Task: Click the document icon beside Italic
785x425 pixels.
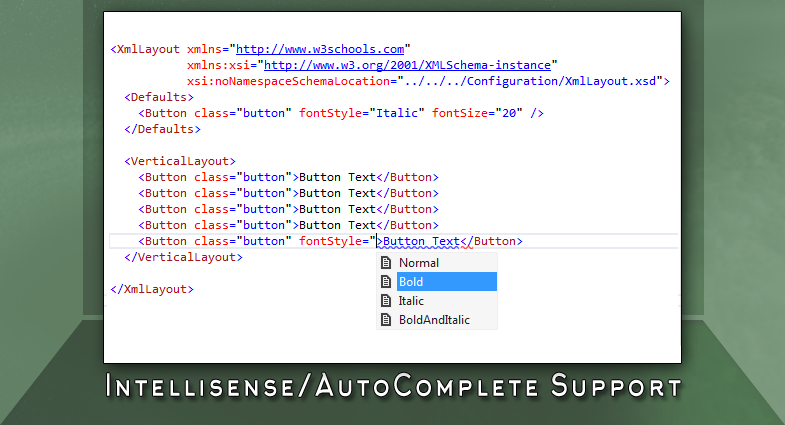Action: [x=386, y=300]
